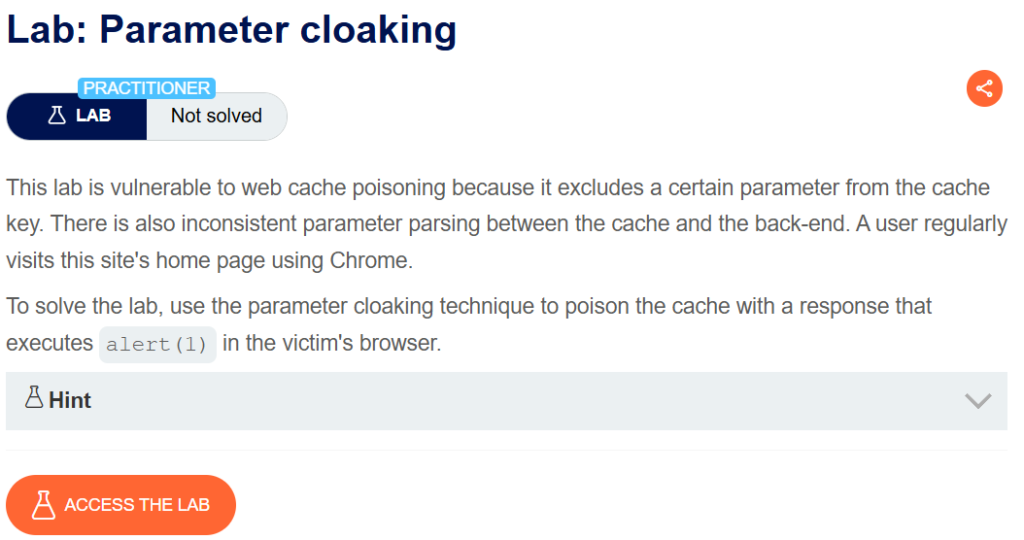The width and height of the screenshot is (1024, 540).
Task: Click flask icon on Access the Lab button
Action: click(x=43, y=505)
